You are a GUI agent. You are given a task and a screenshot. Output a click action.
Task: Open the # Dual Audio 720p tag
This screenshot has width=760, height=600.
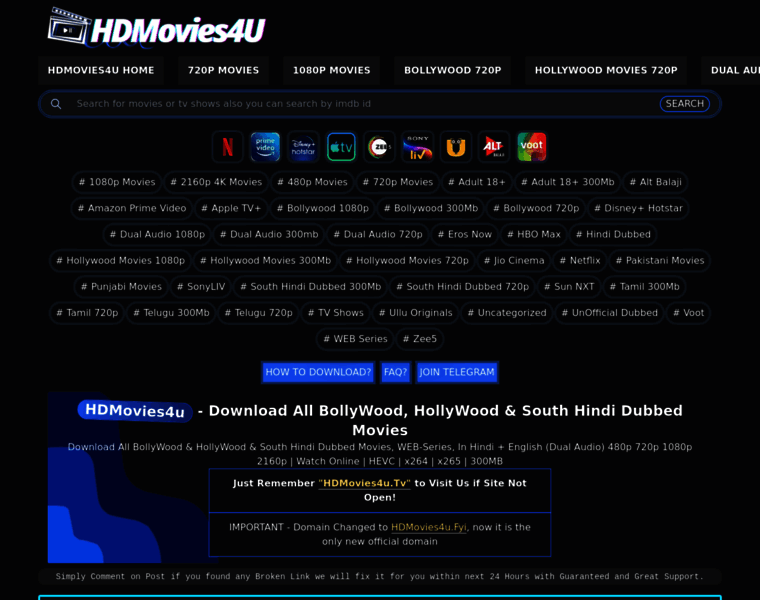(x=378, y=235)
